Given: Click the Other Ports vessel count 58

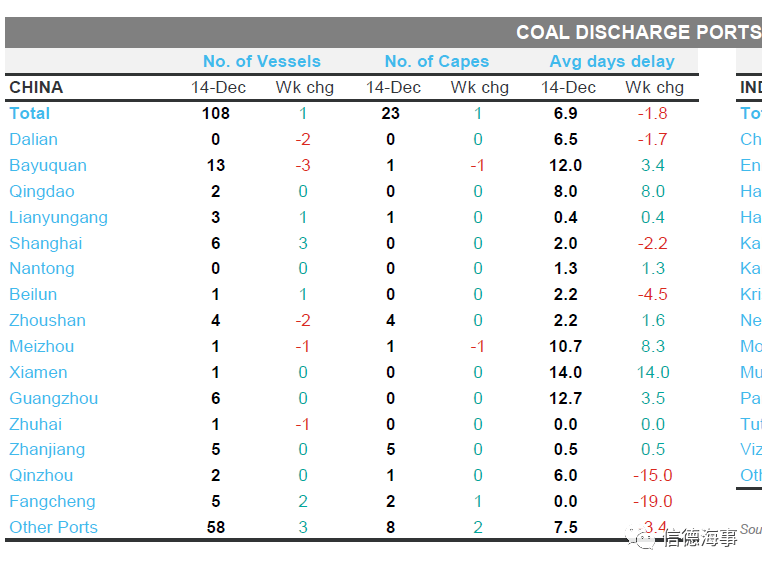Looking at the screenshot, I should click(x=215, y=527).
